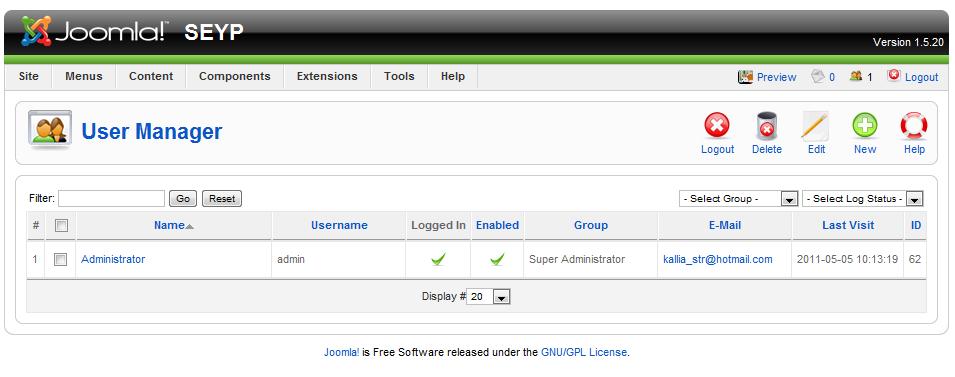The width and height of the screenshot is (955, 377).
Task: Click the Preview link text
Action: click(777, 77)
